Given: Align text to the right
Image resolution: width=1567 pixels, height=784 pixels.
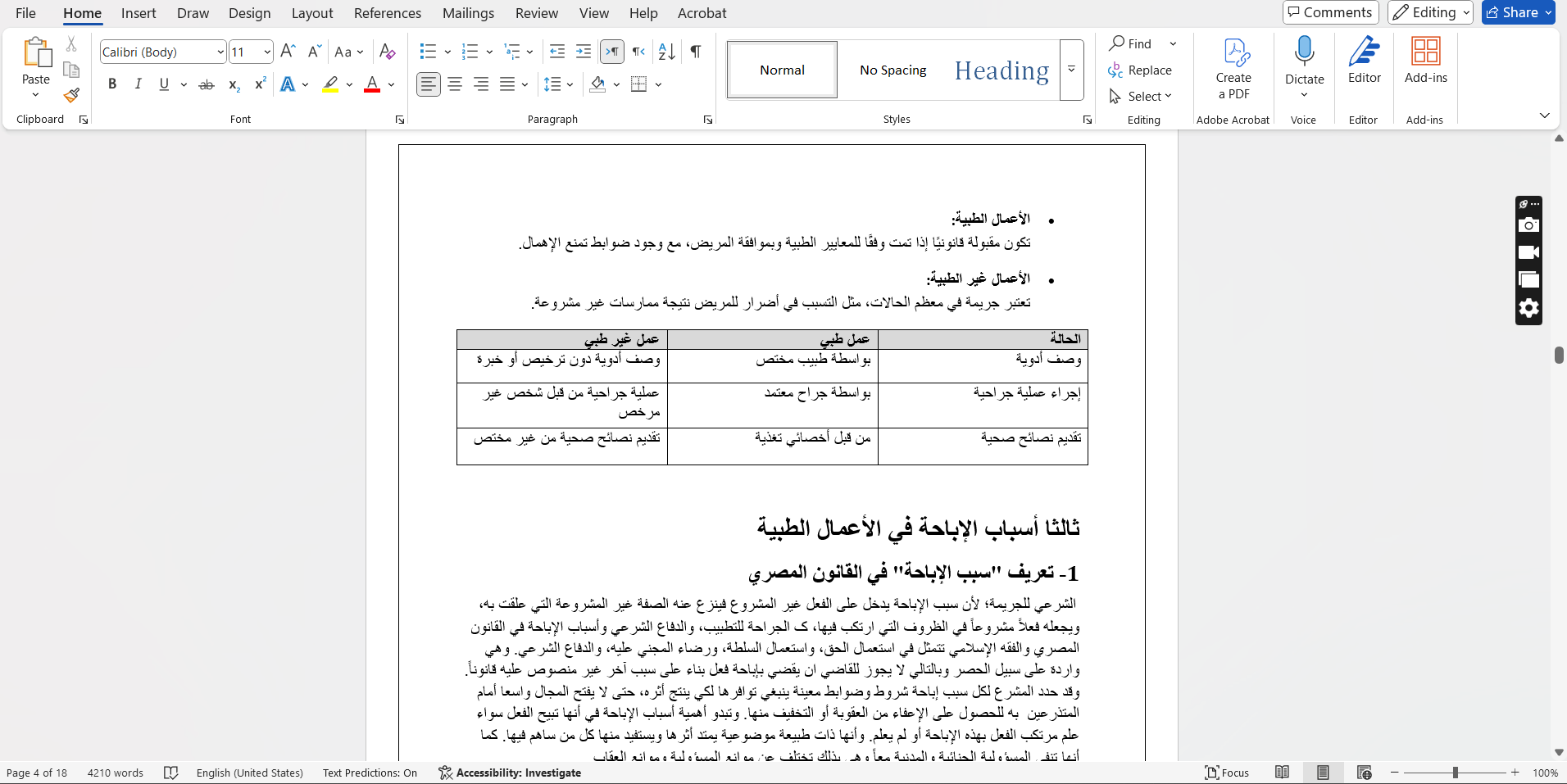Looking at the screenshot, I should tap(481, 84).
